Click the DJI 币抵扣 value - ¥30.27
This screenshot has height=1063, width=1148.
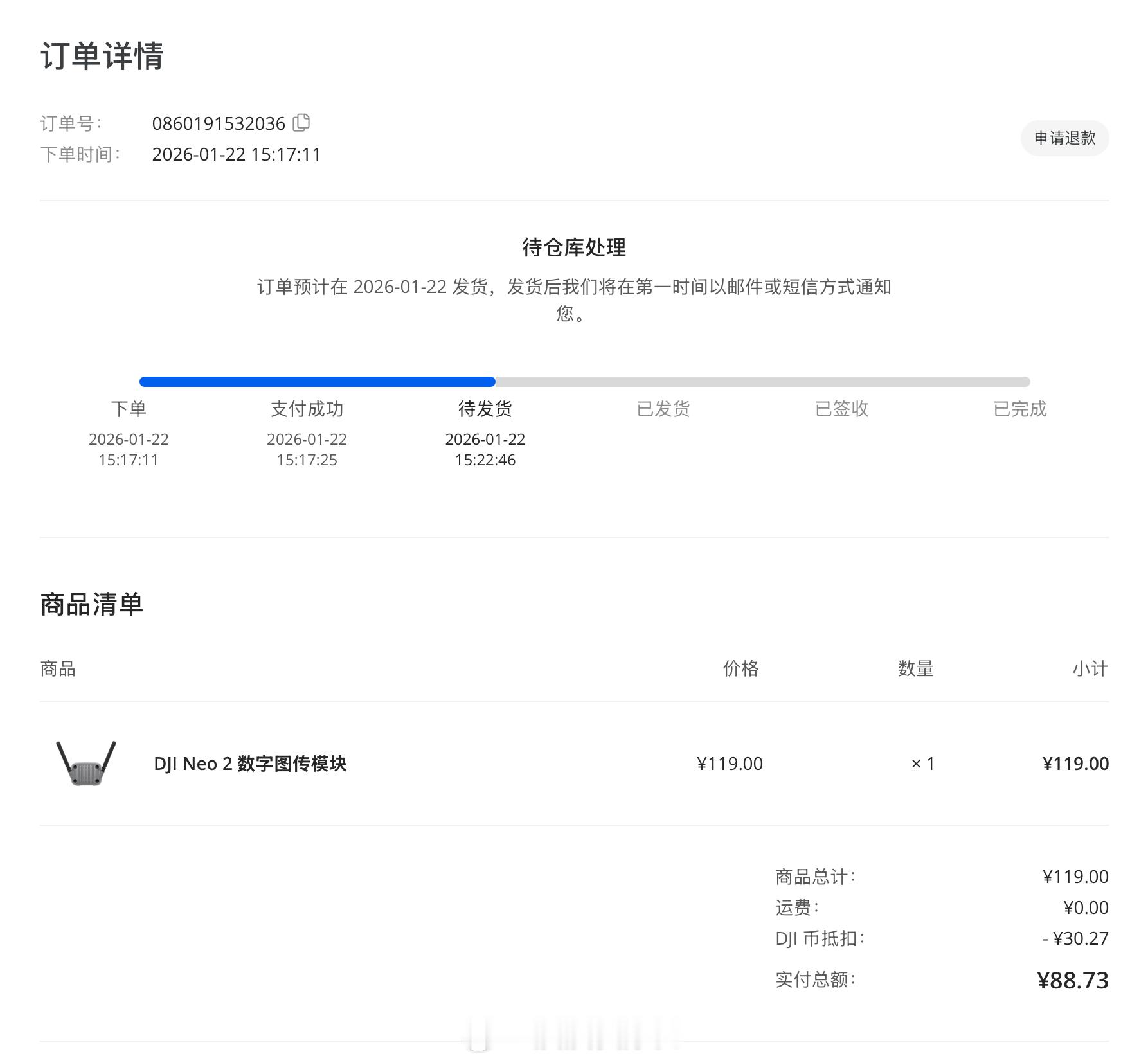[1075, 938]
